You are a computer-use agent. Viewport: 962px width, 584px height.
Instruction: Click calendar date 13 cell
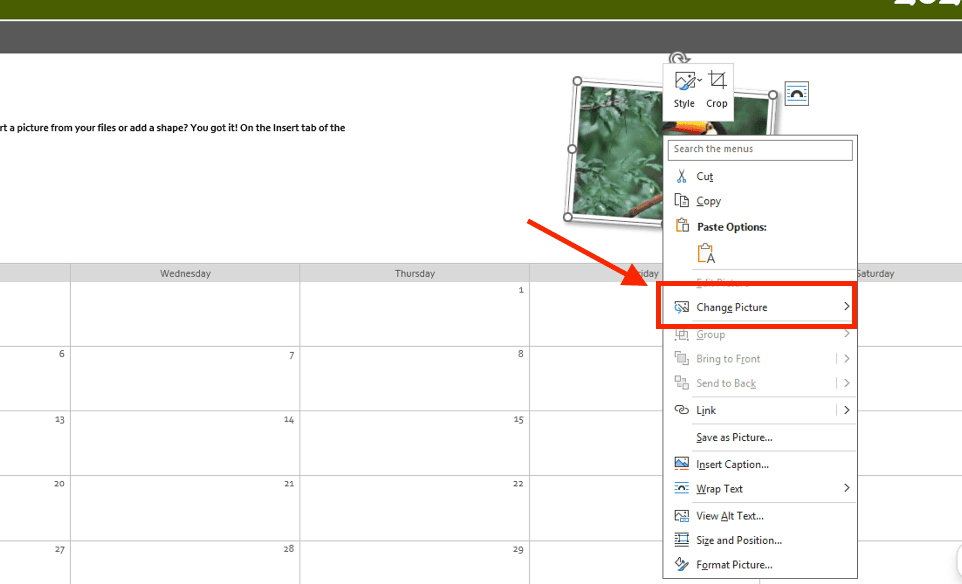point(60,420)
